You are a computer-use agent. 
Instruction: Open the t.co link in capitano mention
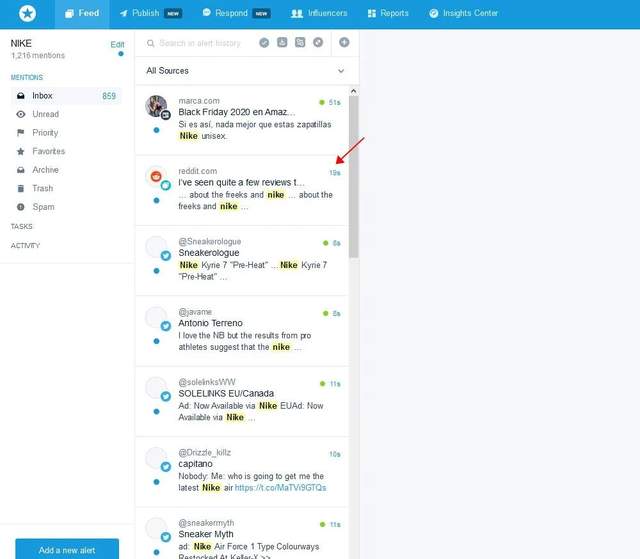(x=280, y=488)
